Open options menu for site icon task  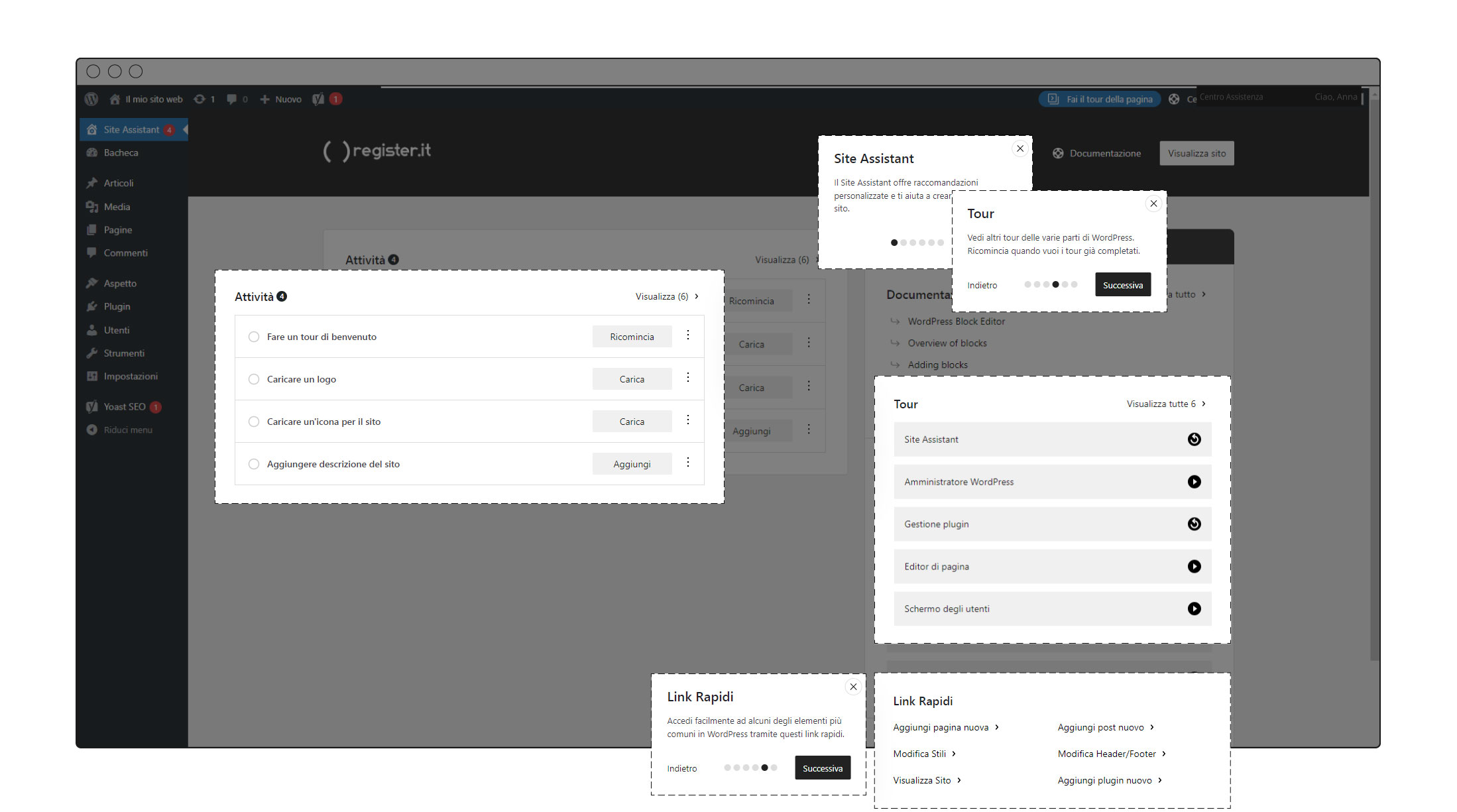[x=688, y=420]
